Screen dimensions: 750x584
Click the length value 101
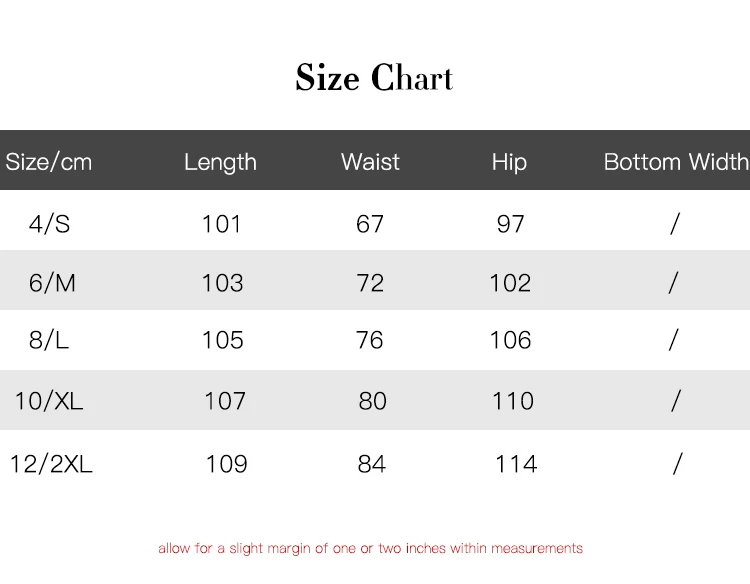[222, 223]
